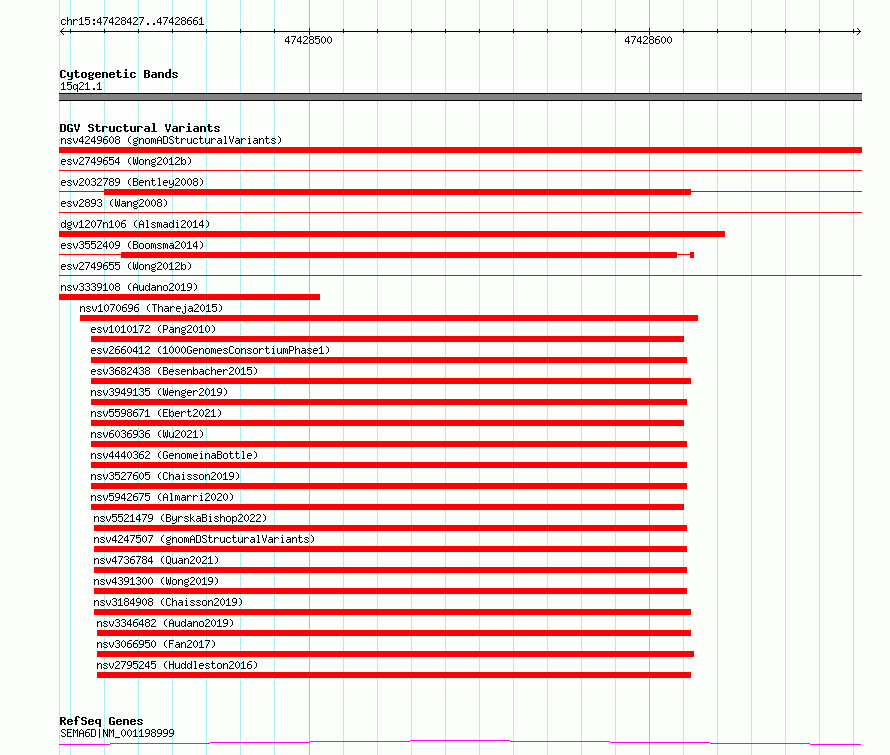The image size is (890, 755).
Task: Open nsv3346482 (Audano2019) variant
Action: click(165, 623)
